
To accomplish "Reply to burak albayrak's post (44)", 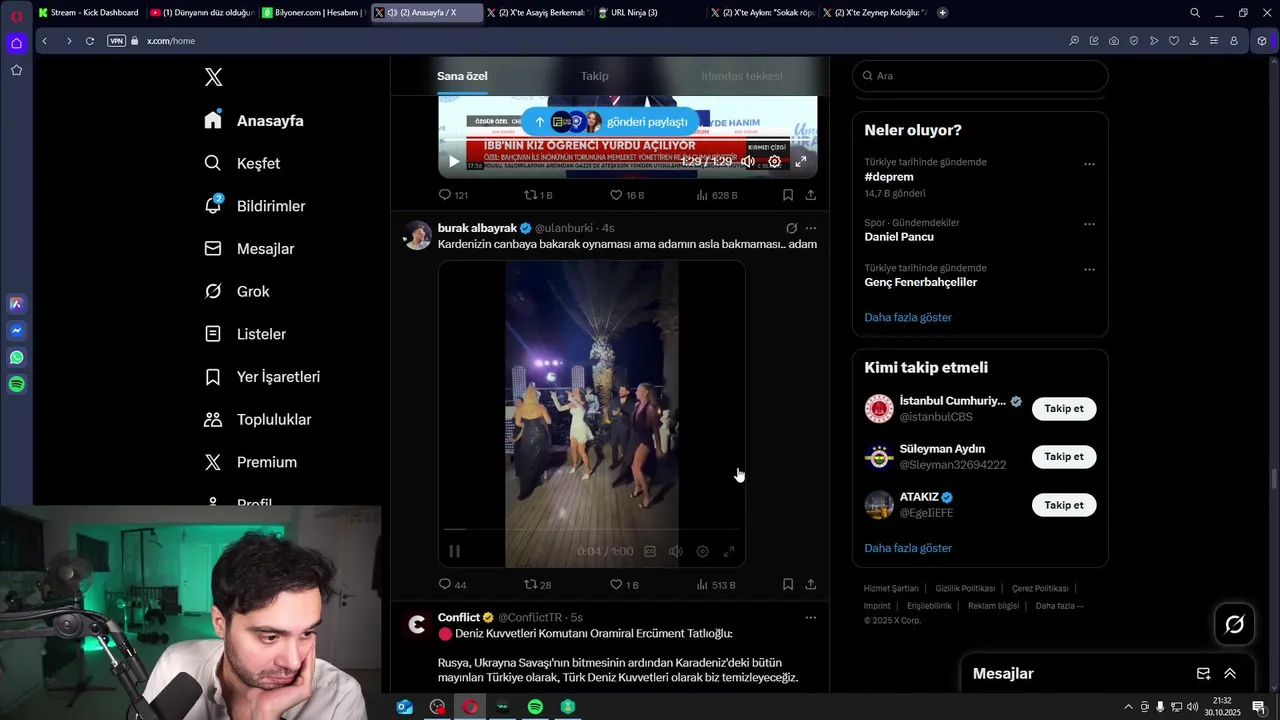I will (x=453, y=584).
